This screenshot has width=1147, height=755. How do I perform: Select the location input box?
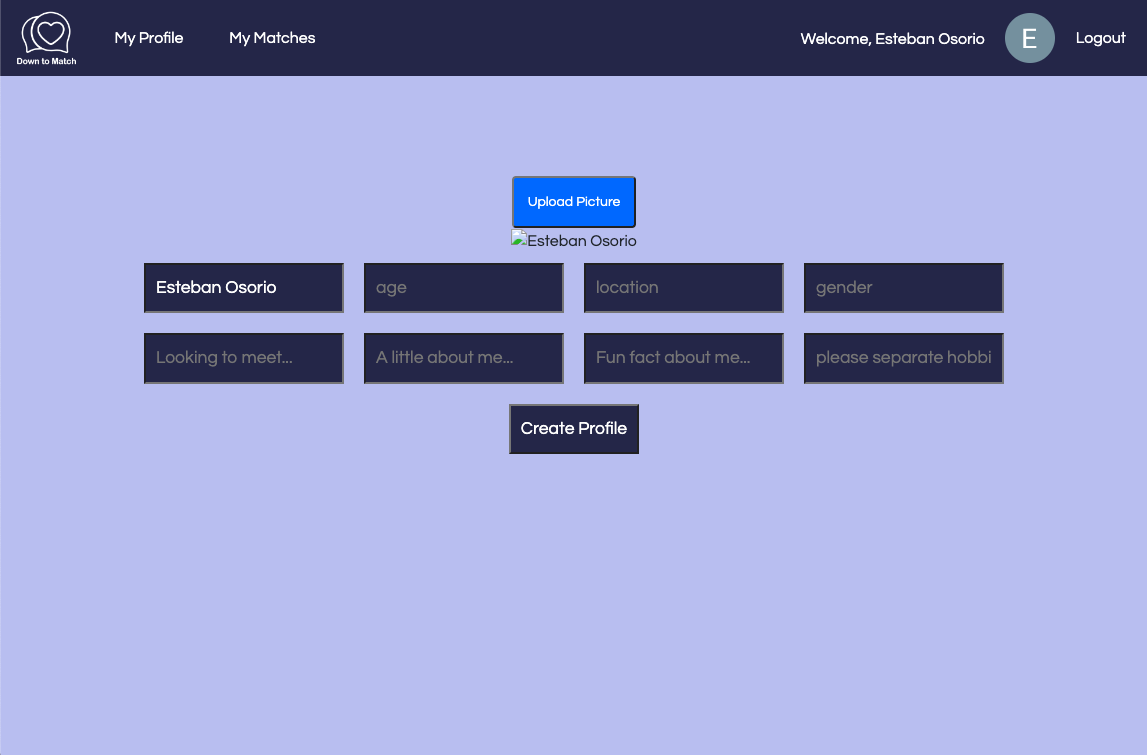[683, 287]
